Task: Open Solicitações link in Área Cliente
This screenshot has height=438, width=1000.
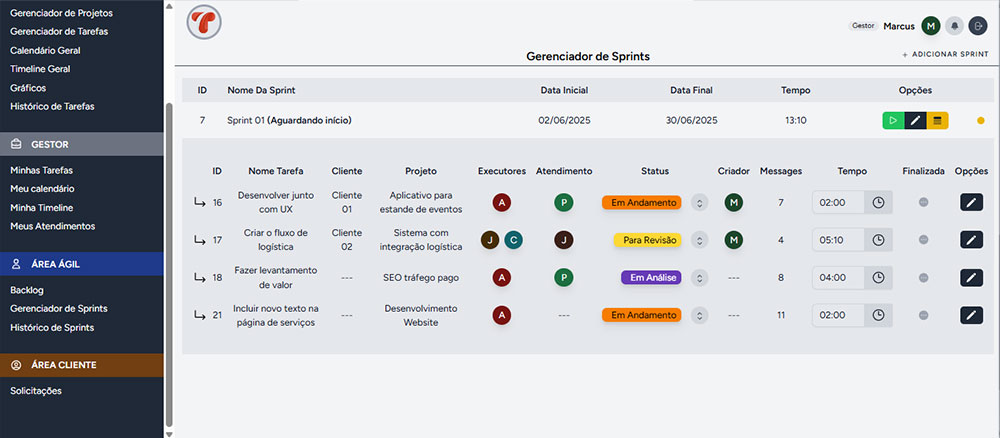Action: click(x=36, y=390)
